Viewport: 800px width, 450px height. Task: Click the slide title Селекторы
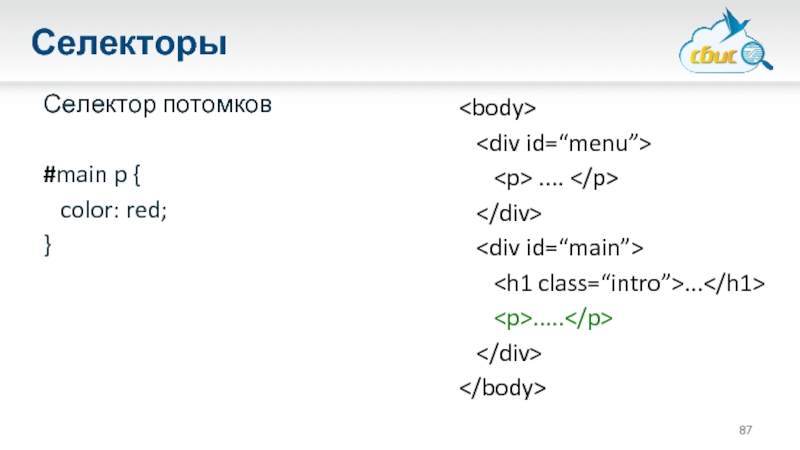pos(127,44)
